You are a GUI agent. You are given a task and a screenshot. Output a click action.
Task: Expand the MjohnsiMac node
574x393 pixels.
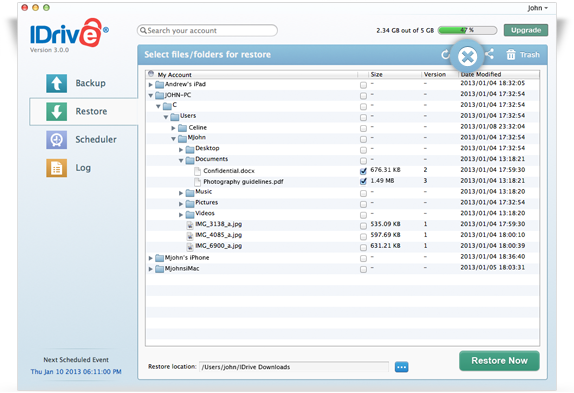pos(150,269)
